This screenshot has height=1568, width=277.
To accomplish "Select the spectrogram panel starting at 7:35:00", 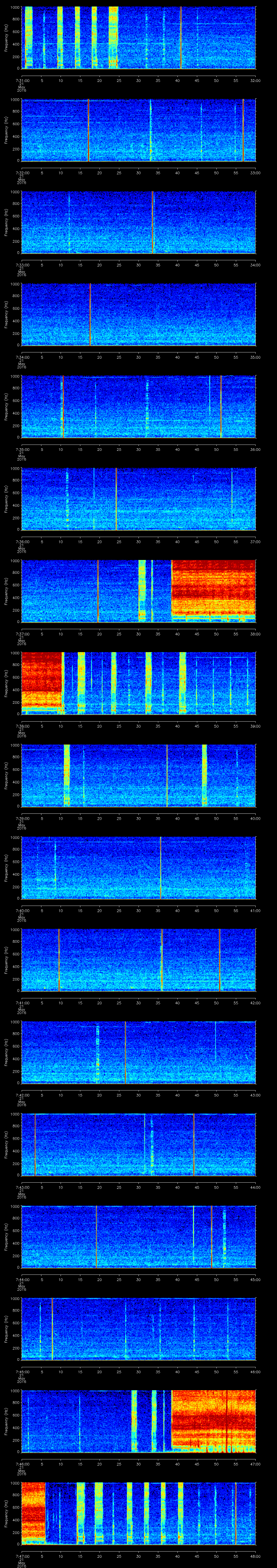I will click(x=139, y=407).
